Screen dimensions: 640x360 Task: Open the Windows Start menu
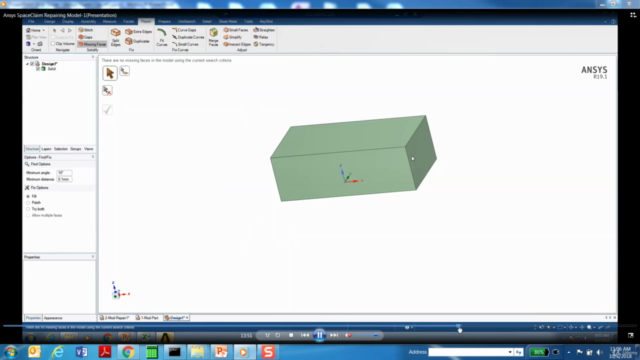point(11,352)
